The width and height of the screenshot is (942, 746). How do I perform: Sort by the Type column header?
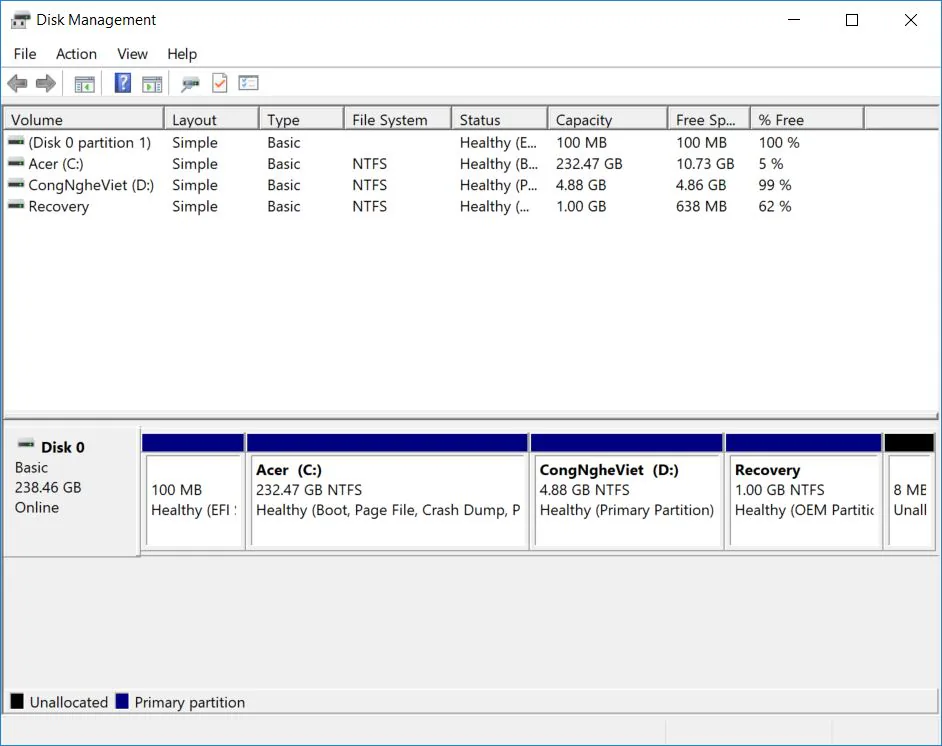(302, 120)
